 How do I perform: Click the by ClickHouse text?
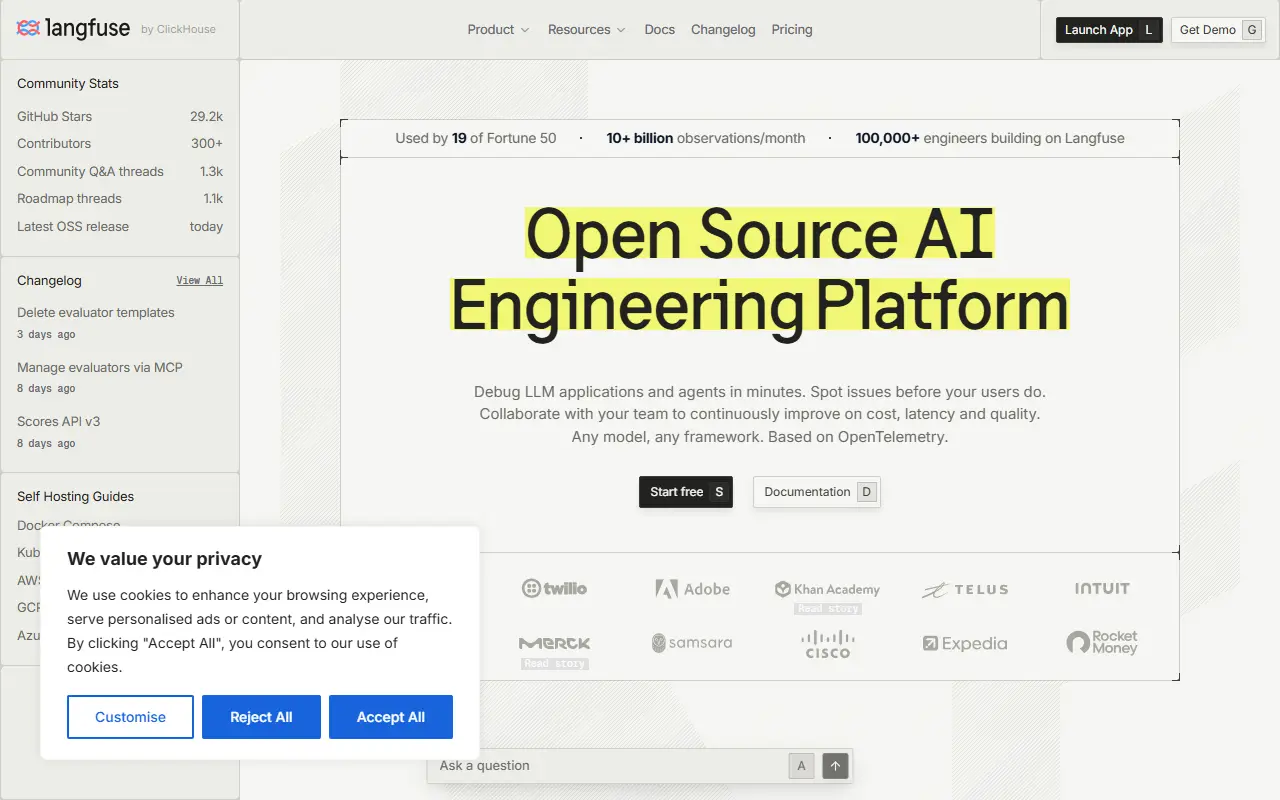pos(178,30)
